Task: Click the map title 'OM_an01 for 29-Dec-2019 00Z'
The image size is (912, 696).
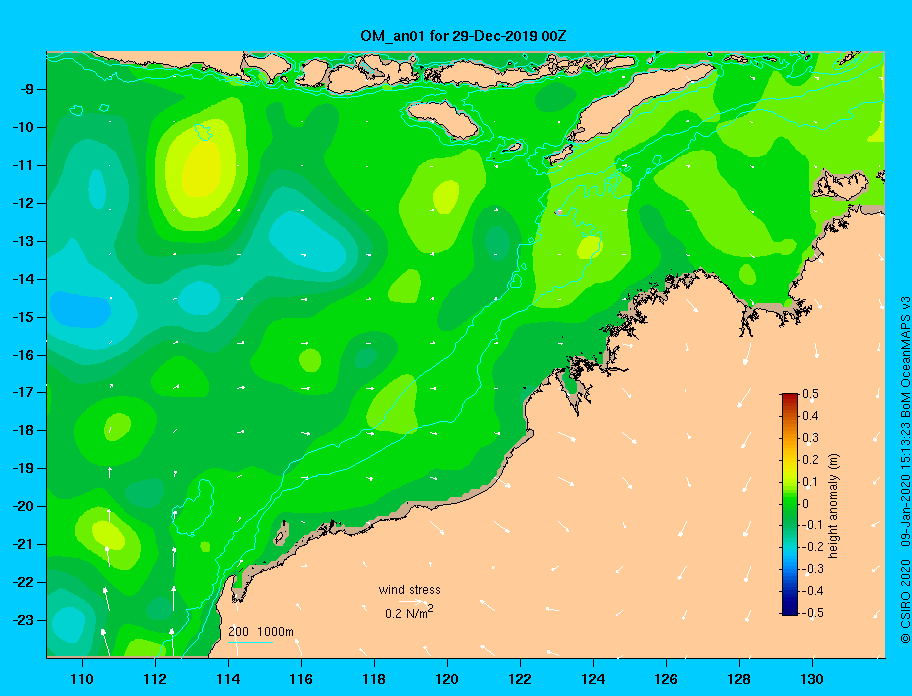Action: [463, 36]
